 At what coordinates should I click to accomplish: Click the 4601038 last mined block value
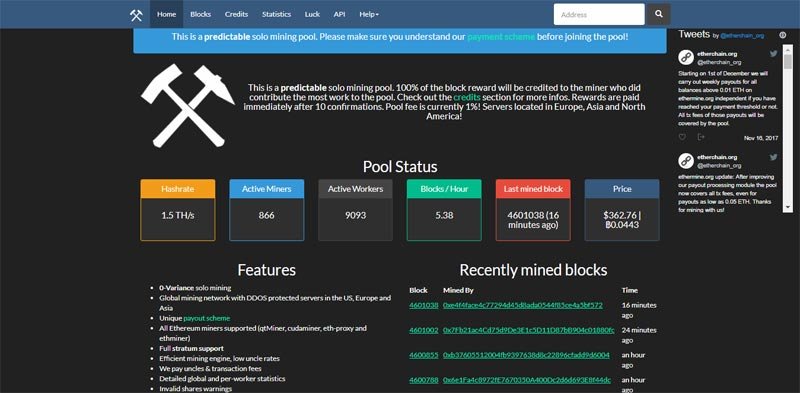tap(533, 220)
